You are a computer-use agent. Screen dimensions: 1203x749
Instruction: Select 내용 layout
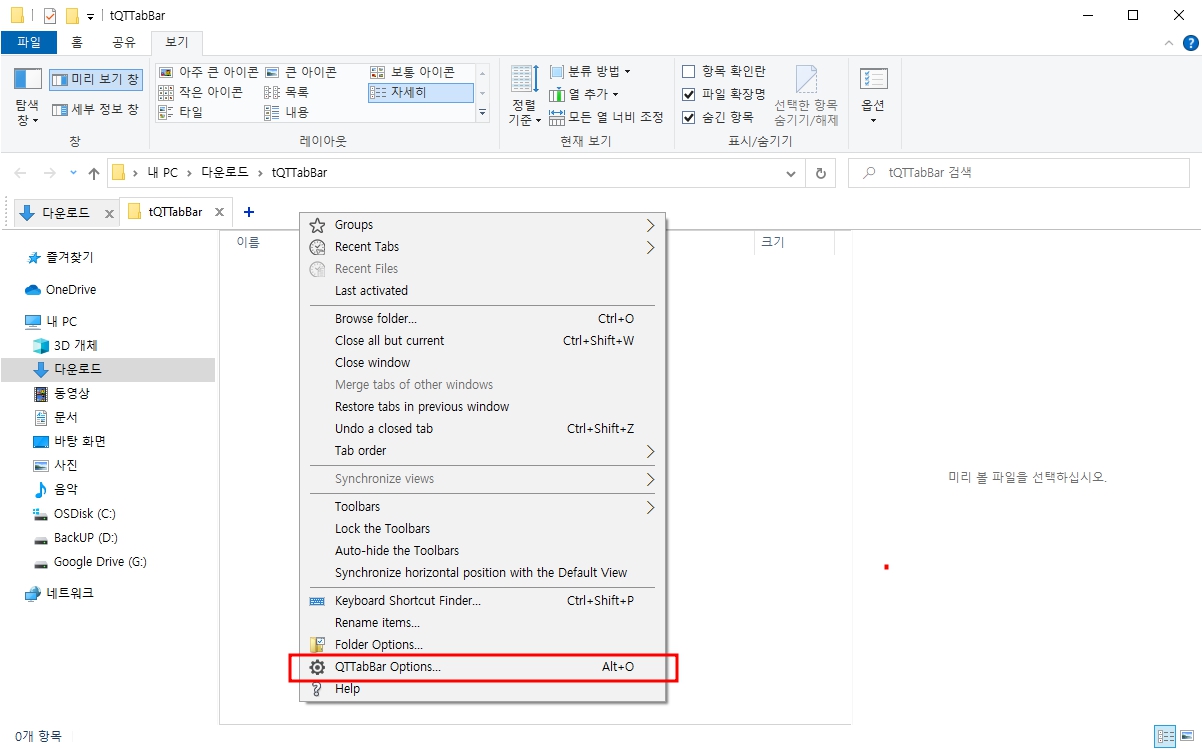(x=287, y=112)
